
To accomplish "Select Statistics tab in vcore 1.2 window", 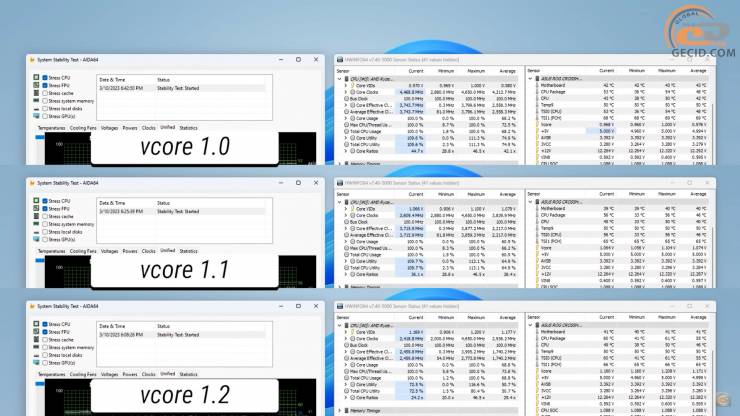I will 188,374.
